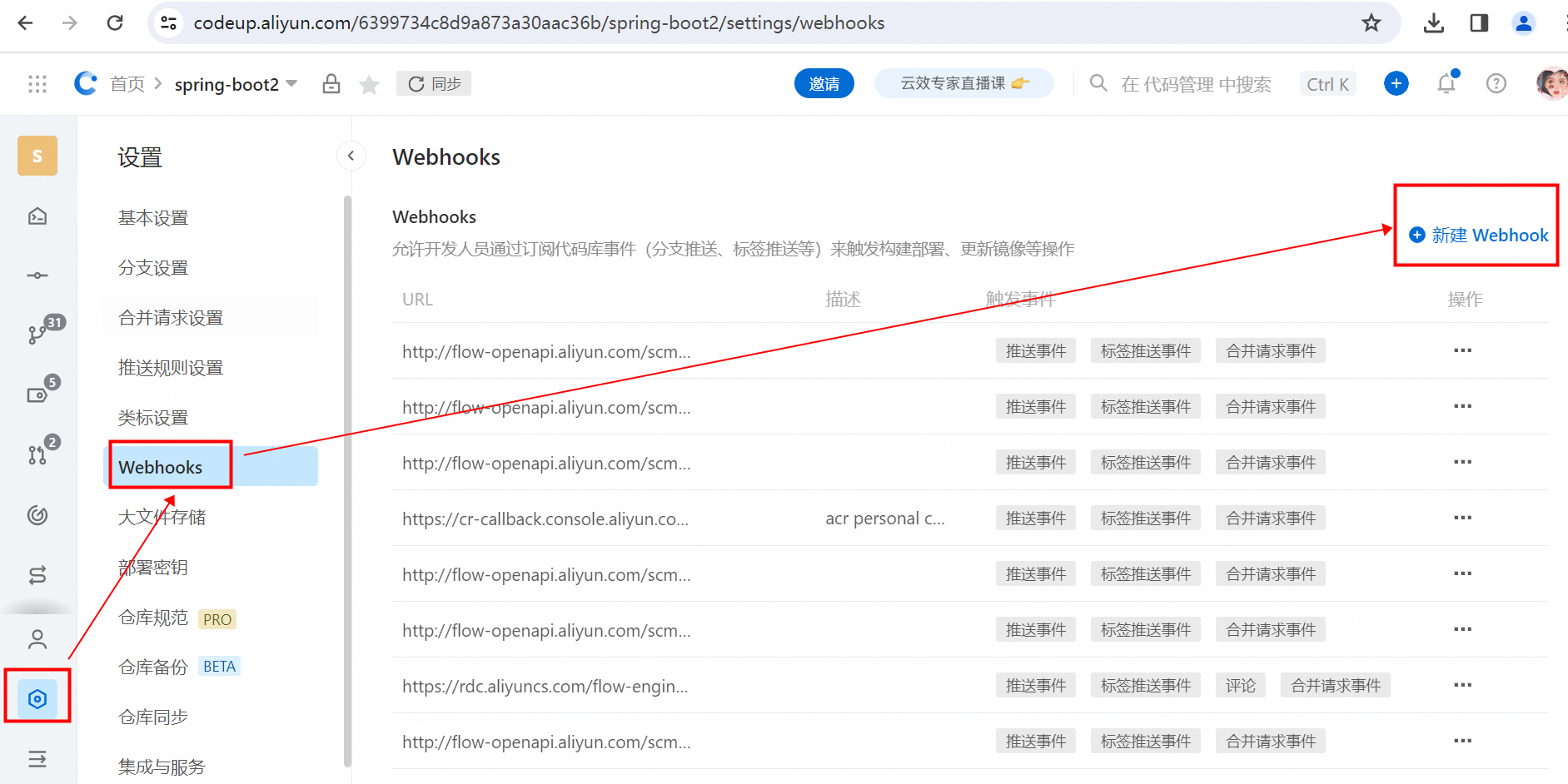Screen dimensions: 1568x784
Task: Open the apps grid launcher icon
Action: point(37,83)
